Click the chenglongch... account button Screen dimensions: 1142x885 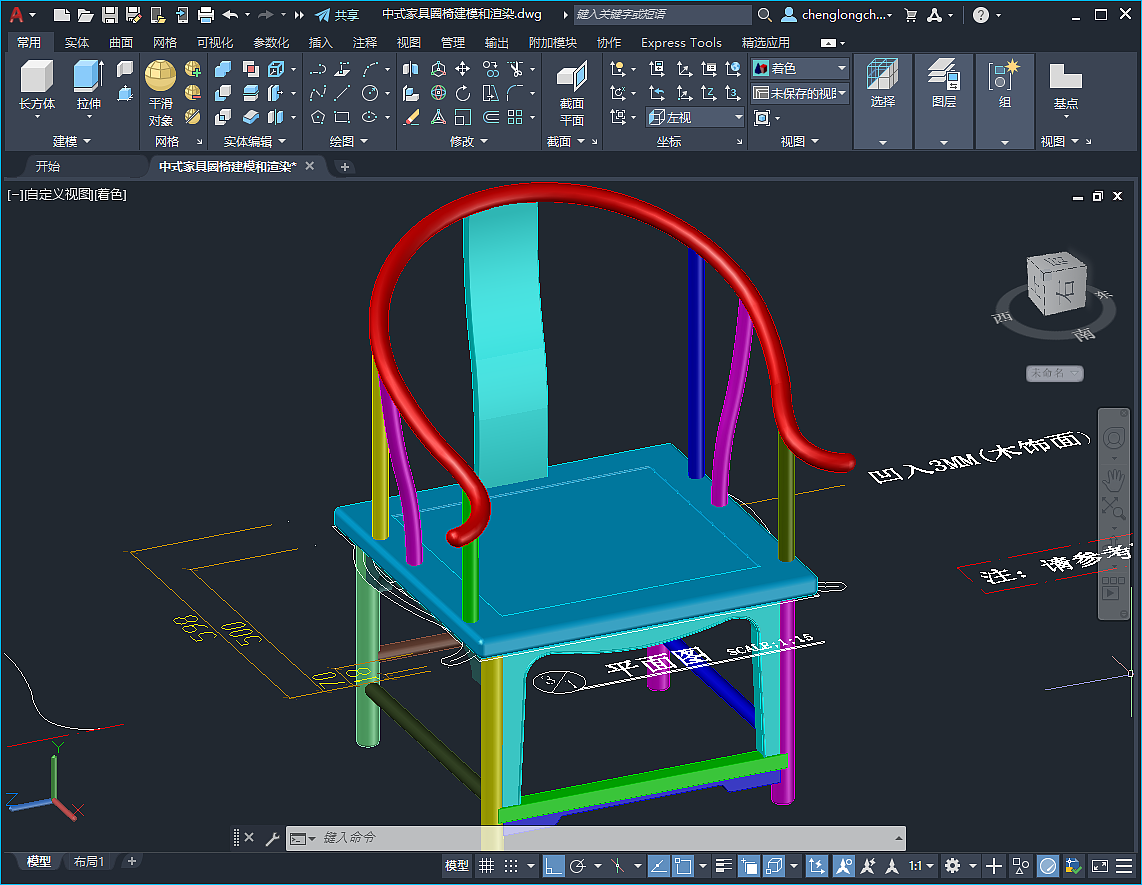click(x=837, y=15)
